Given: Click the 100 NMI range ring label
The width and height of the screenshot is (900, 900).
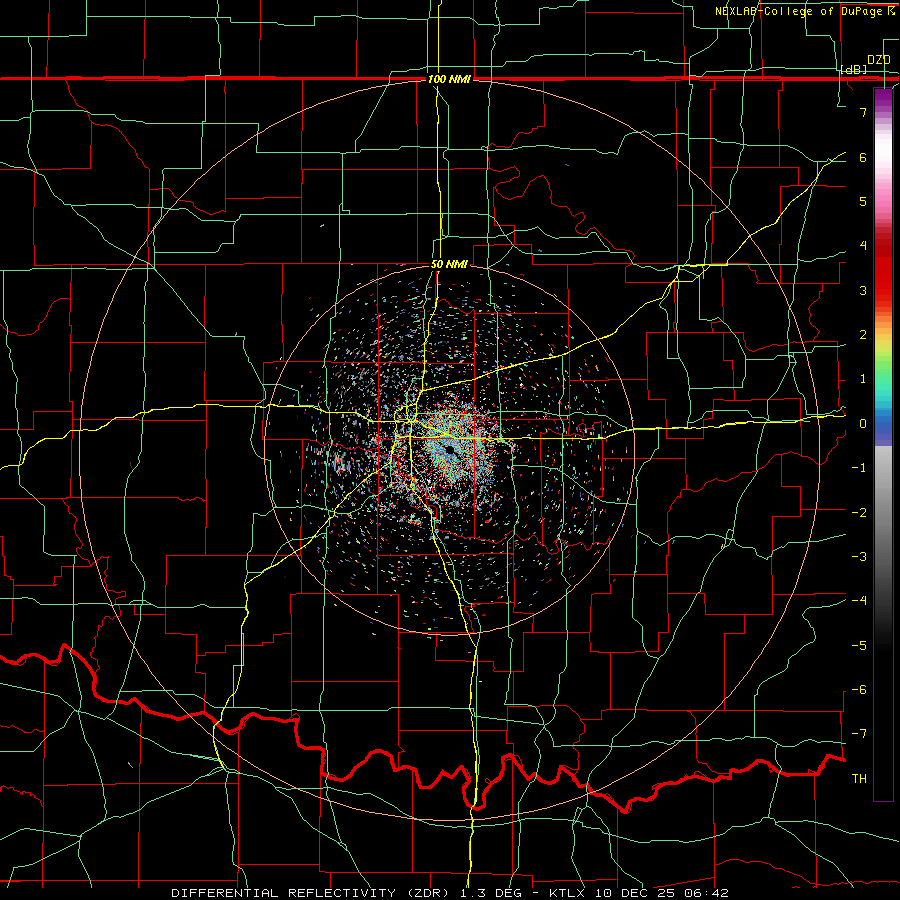Looking at the screenshot, I should (449, 79).
